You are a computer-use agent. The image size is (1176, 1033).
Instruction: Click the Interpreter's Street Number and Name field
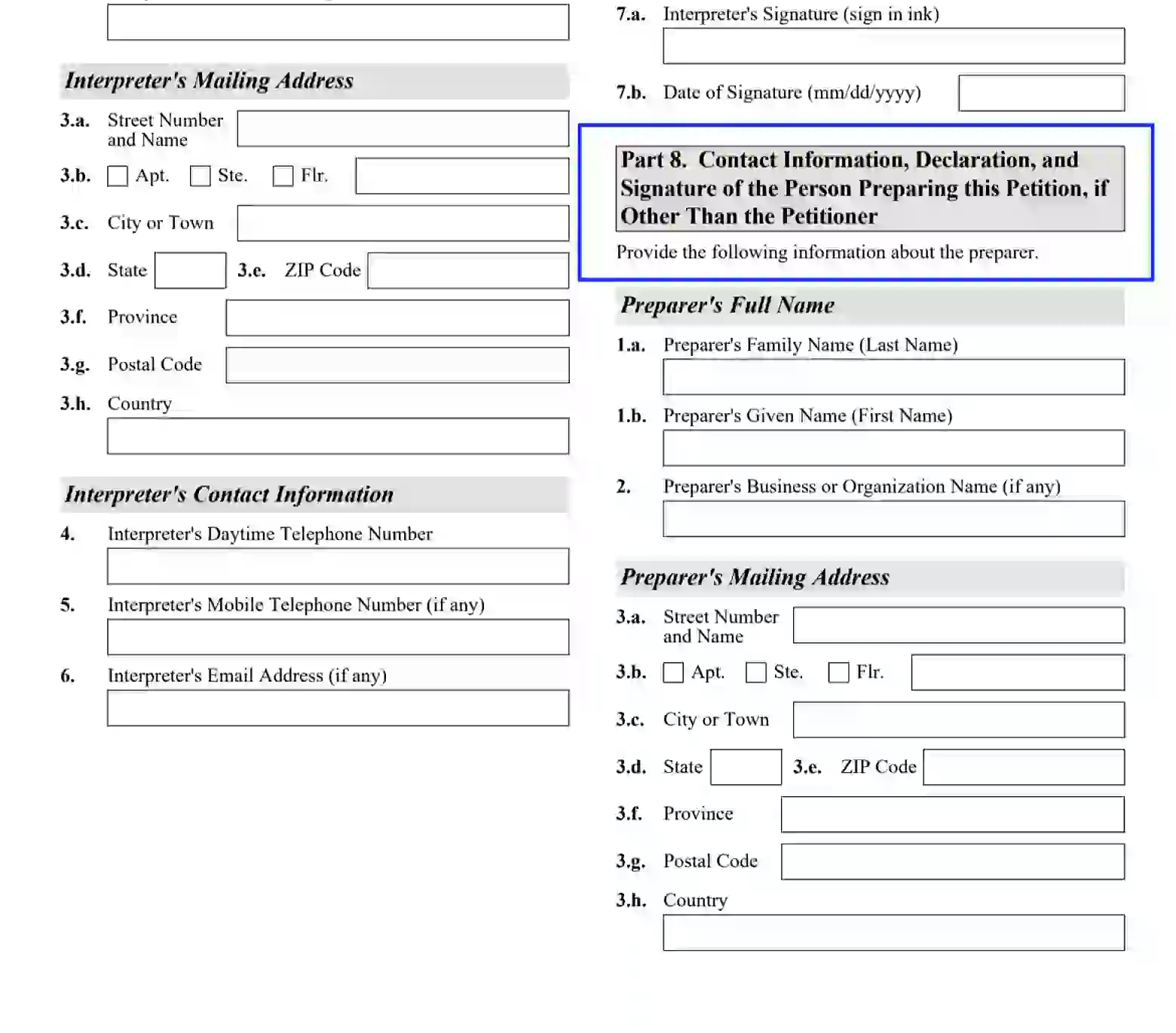(403, 128)
